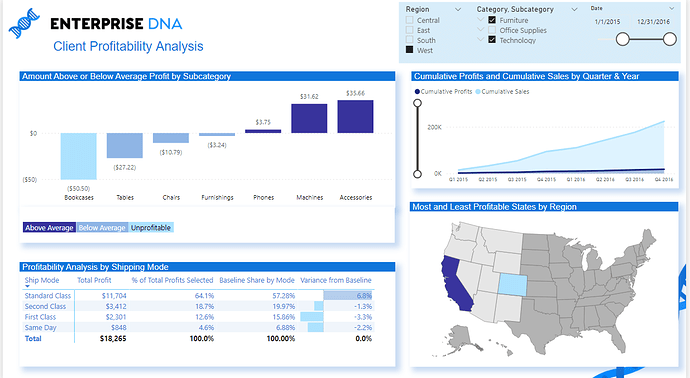The height and width of the screenshot is (378, 690).
Task: Uncheck the West region checkbox
Action: pos(410,50)
